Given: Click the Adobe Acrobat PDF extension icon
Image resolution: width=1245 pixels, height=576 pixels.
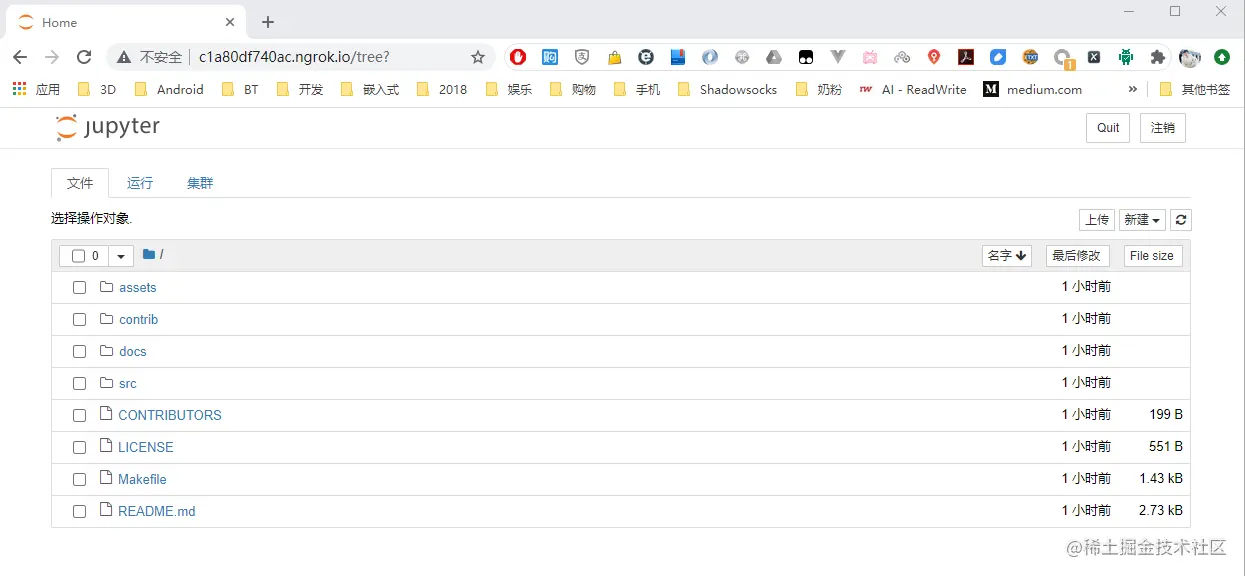Looking at the screenshot, I should pos(966,57).
